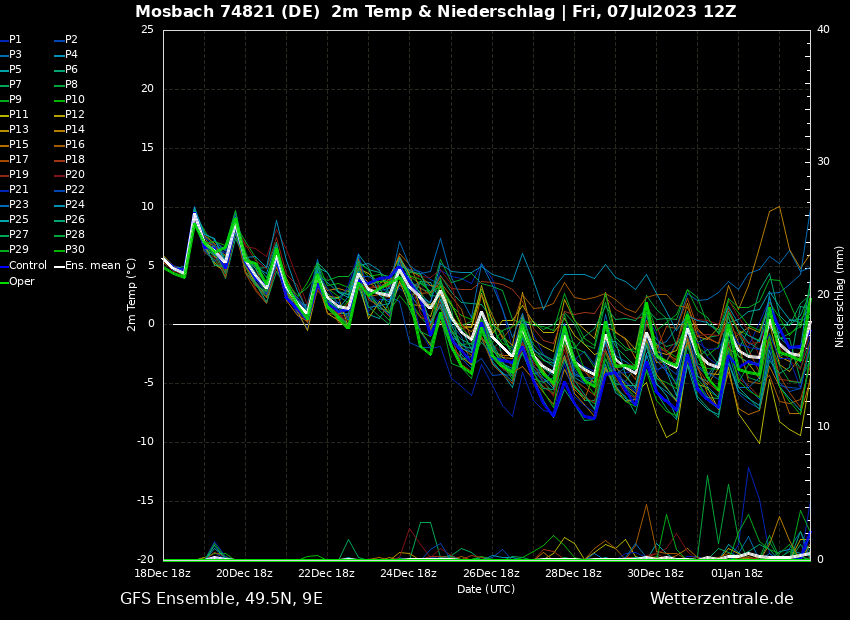Viewport: 850px width, 620px height.
Task: Click the P1 legend entry
Action: click(15, 40)
